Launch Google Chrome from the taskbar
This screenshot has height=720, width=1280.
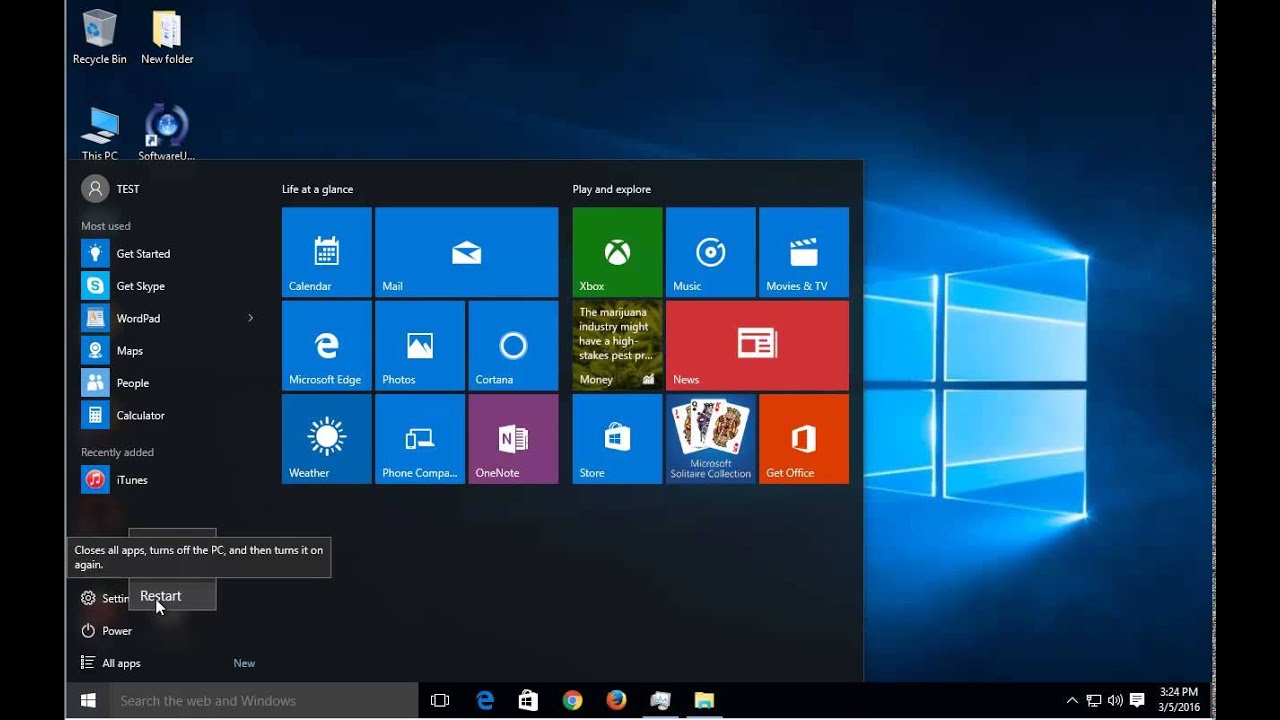572,701
